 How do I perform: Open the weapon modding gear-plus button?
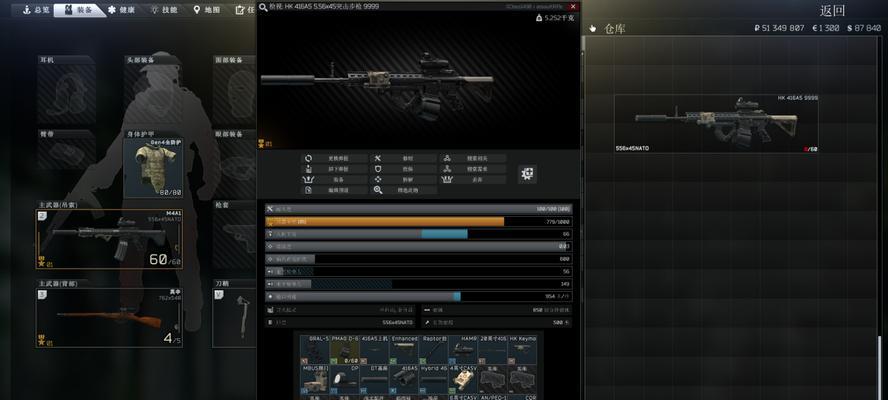[x=527, y=174]
